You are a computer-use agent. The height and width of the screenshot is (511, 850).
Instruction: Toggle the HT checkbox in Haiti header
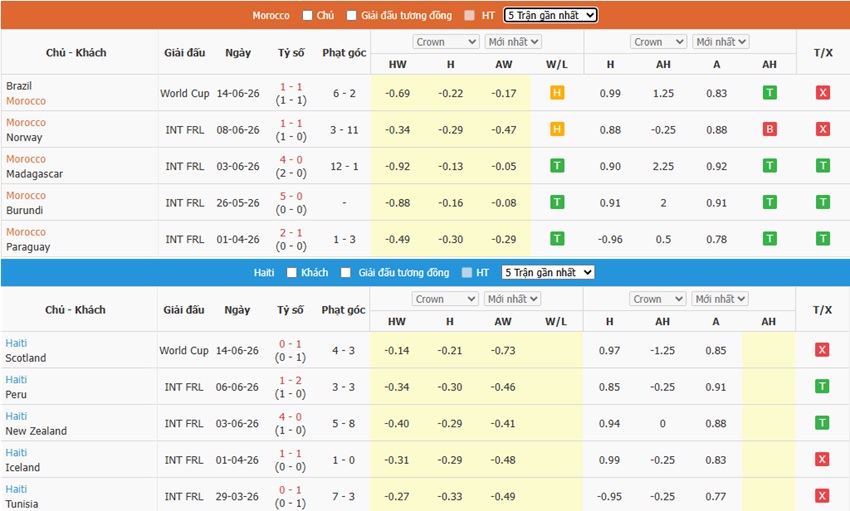(x=467, y=273)
